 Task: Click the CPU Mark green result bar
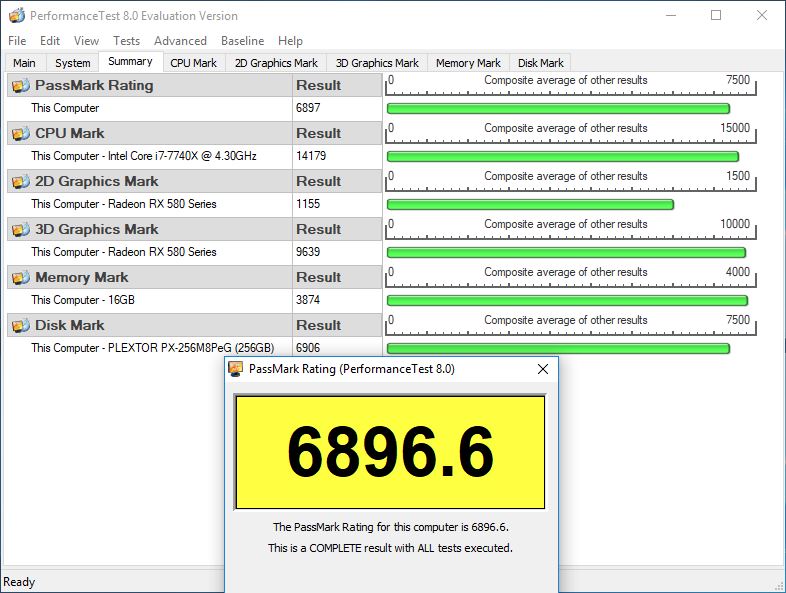[x=562, y=156]
